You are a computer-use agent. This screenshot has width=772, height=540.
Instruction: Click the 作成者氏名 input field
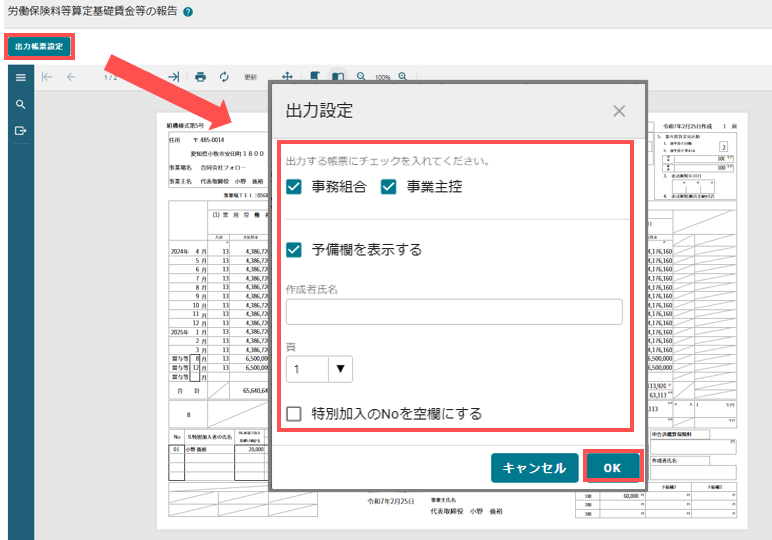pos(454,312)
